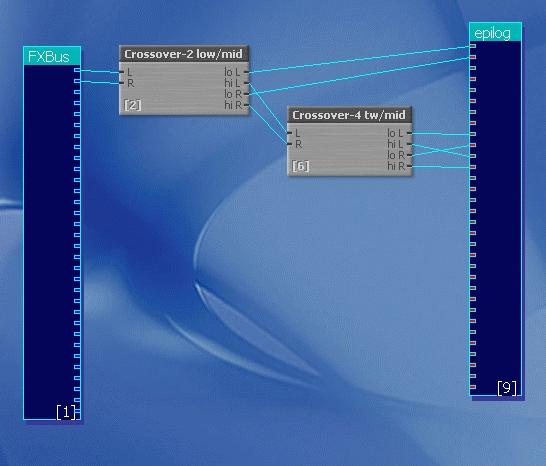
Task: Click Crossover-4 L input pin
Action: [x=290, y=133]
